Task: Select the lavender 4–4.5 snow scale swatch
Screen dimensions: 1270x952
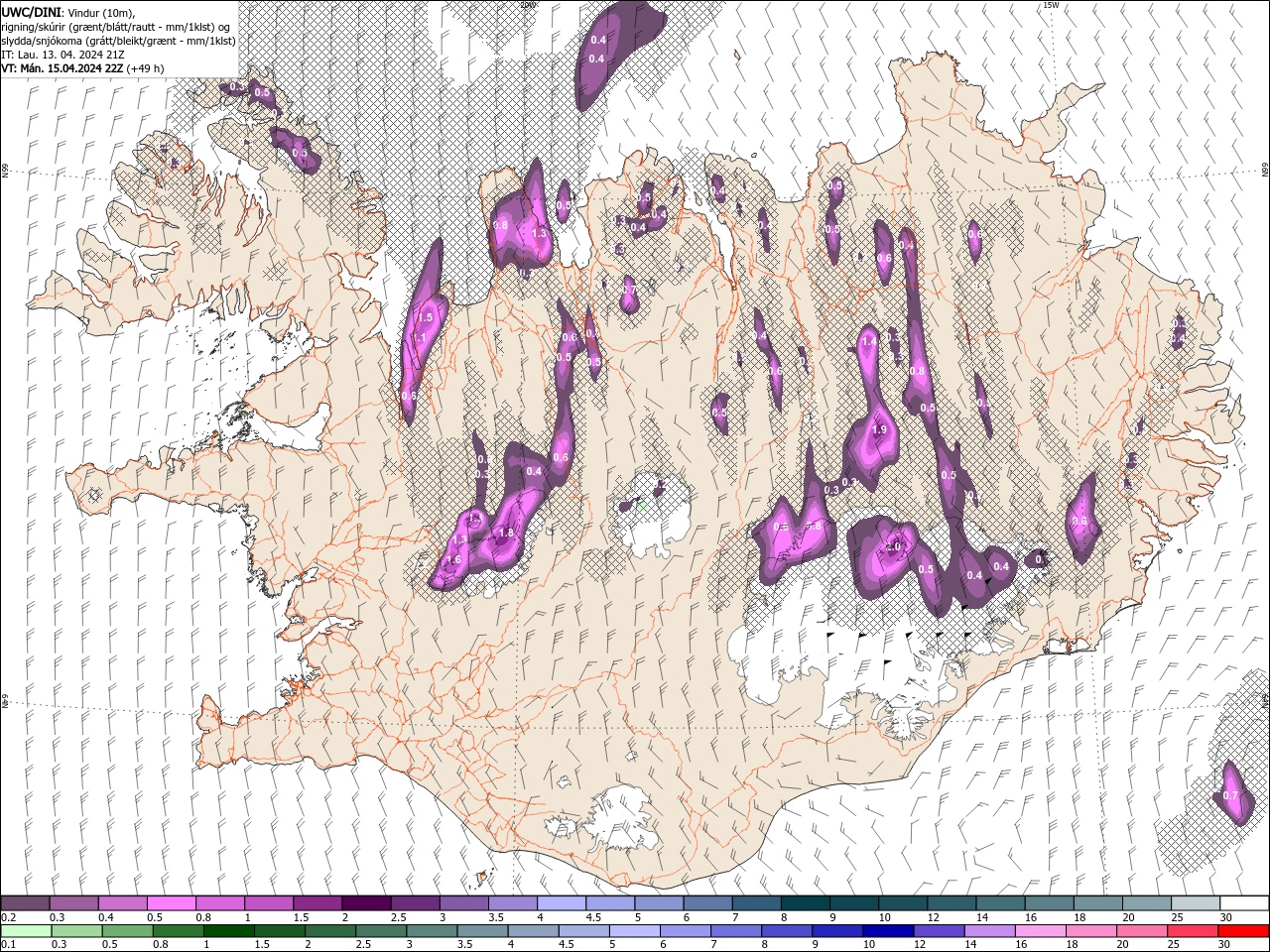Action: 562,903
